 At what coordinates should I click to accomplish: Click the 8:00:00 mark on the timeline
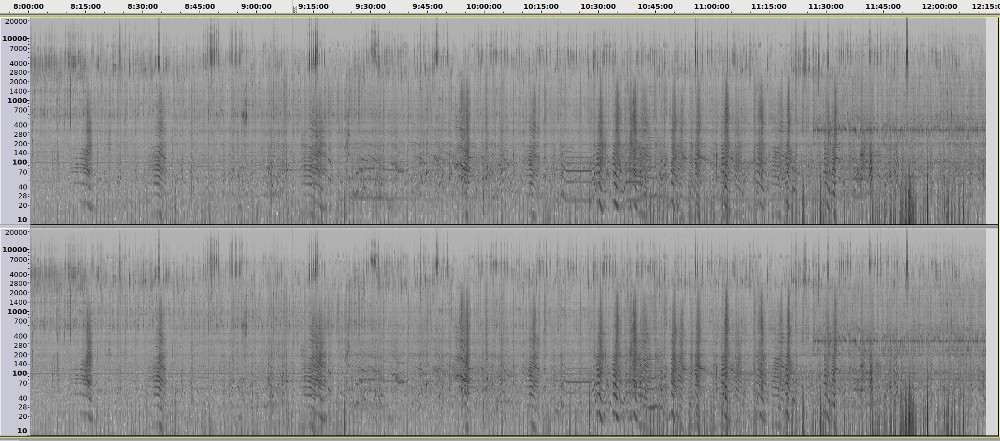click(x=29, y=6)
